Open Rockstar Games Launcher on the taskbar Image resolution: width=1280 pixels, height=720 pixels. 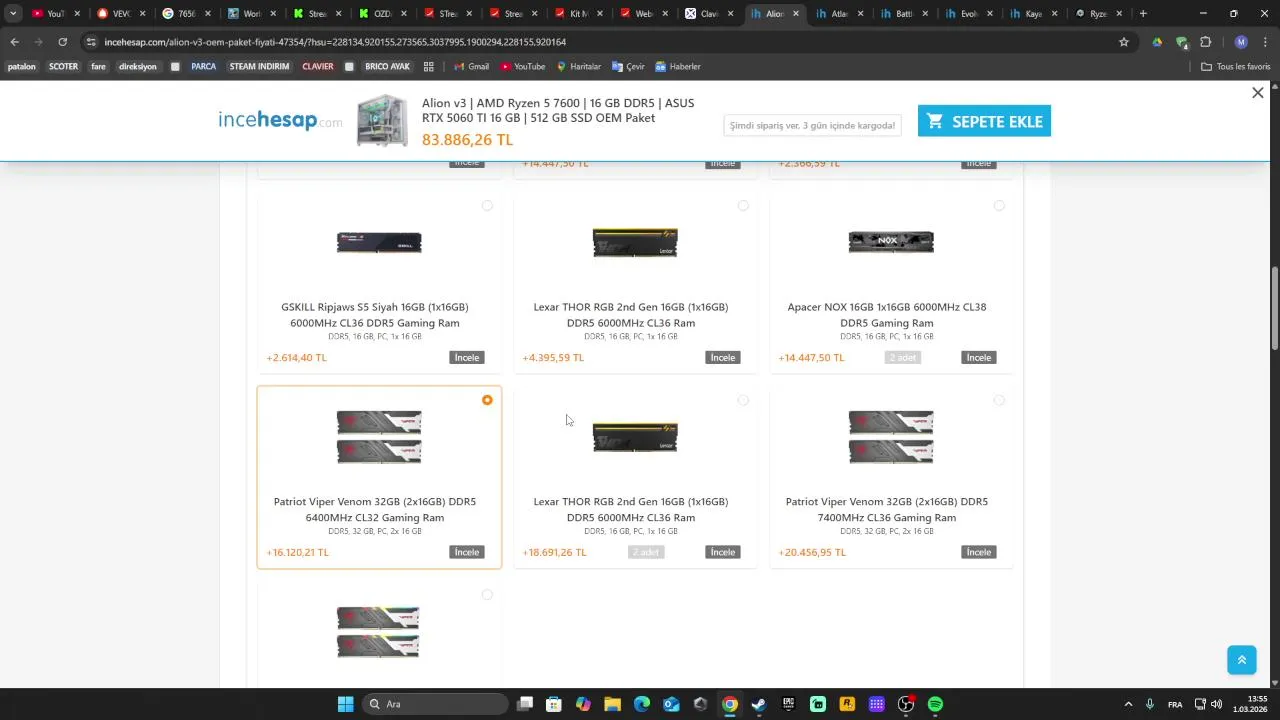point(847,704)
